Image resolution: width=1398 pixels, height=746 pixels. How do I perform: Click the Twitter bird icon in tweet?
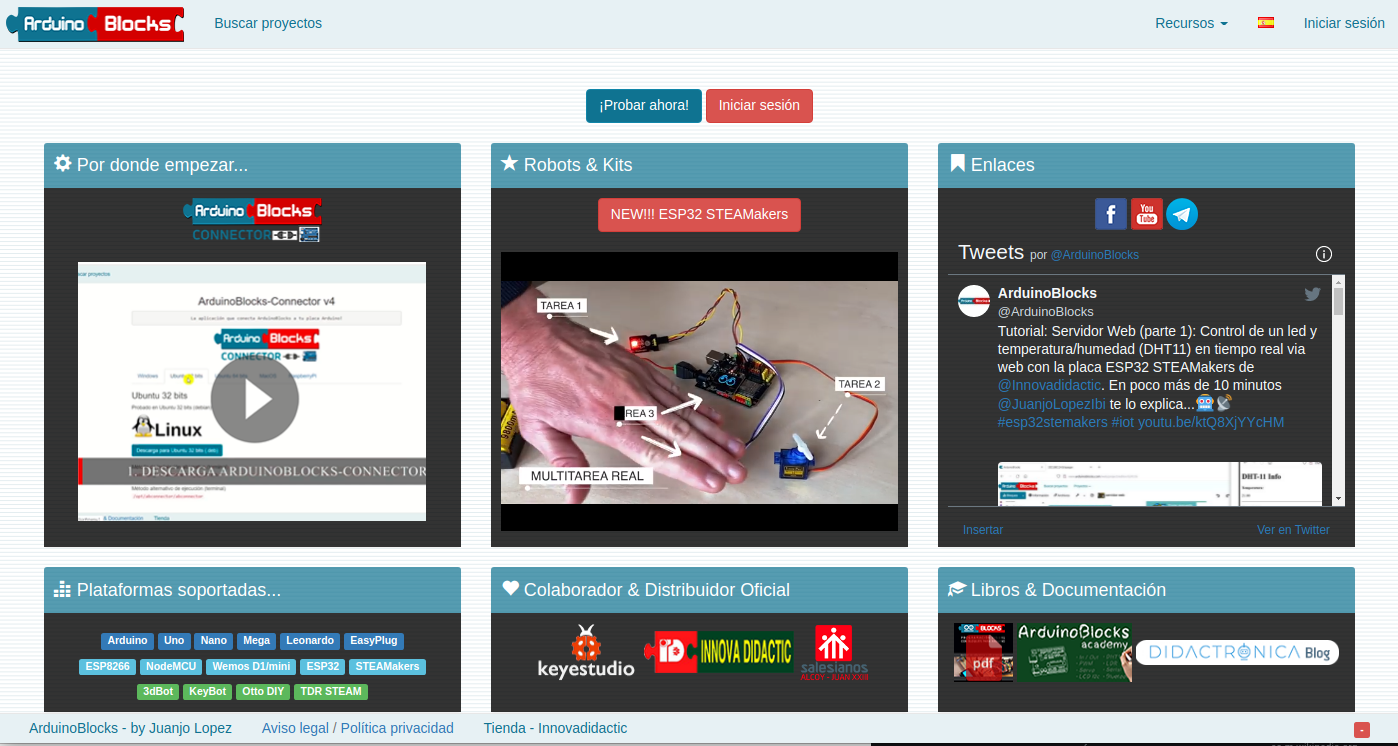click(x=1312, y=294)
